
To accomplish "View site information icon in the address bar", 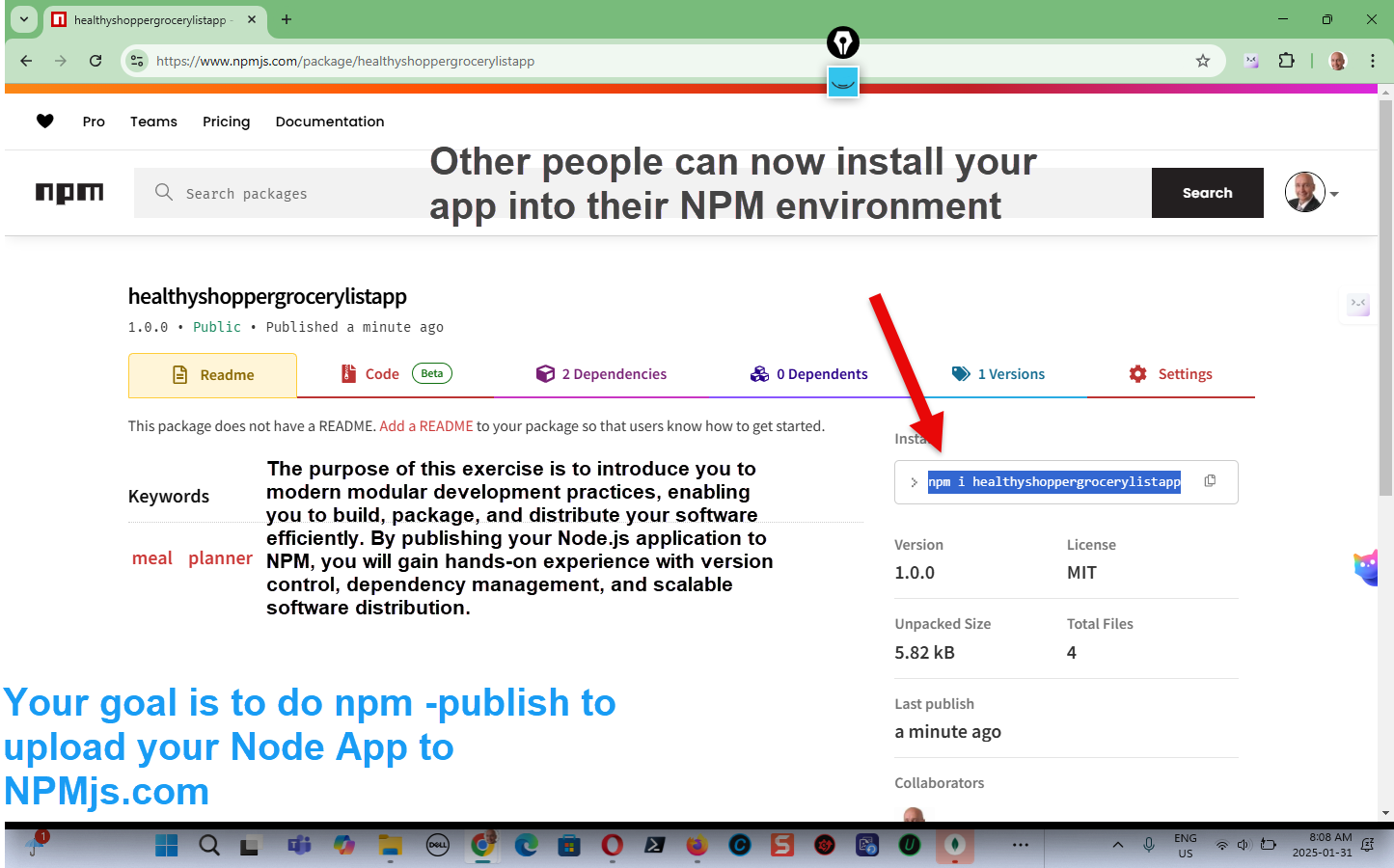I will tap(137, 61).
